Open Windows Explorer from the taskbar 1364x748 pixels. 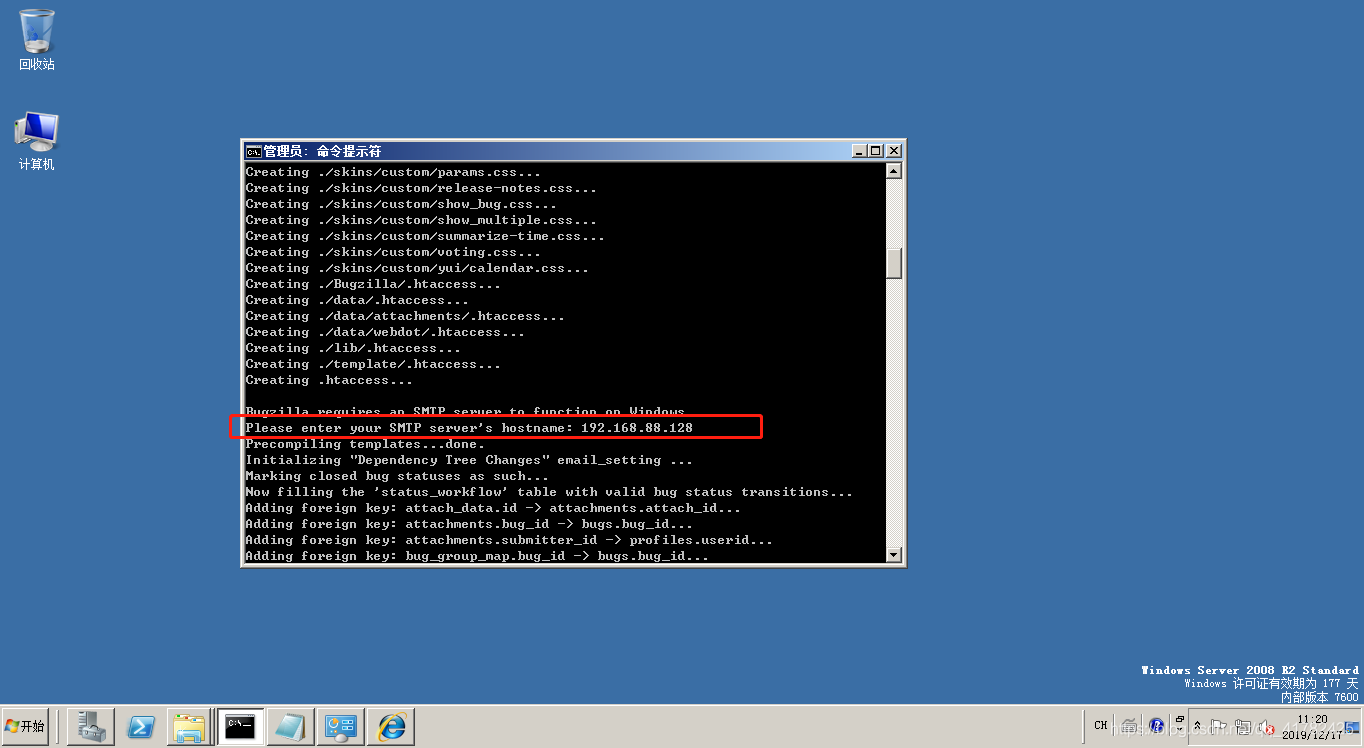(191, 726)
